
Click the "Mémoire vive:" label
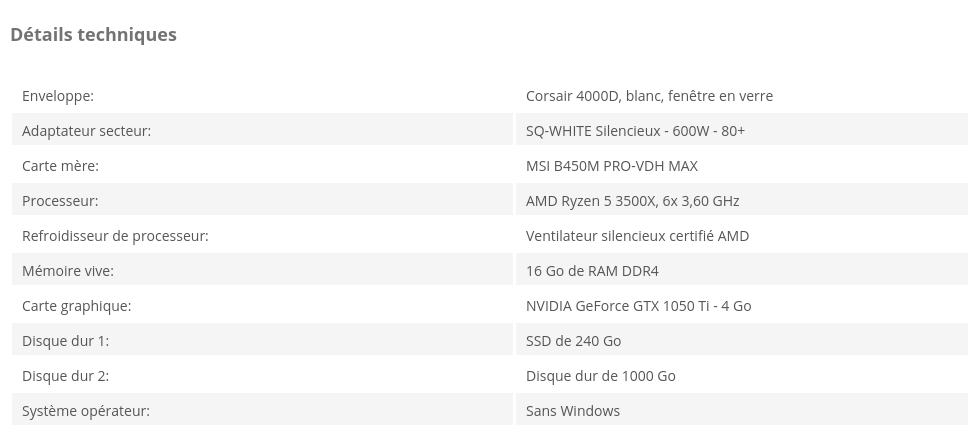click(68, 271)
